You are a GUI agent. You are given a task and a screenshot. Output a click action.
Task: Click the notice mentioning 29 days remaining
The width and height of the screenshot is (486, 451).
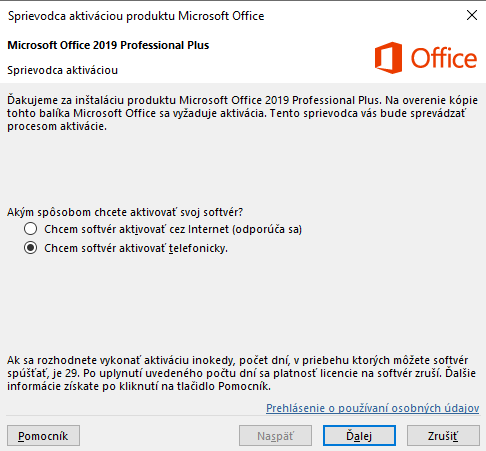(x=241, y=373)
